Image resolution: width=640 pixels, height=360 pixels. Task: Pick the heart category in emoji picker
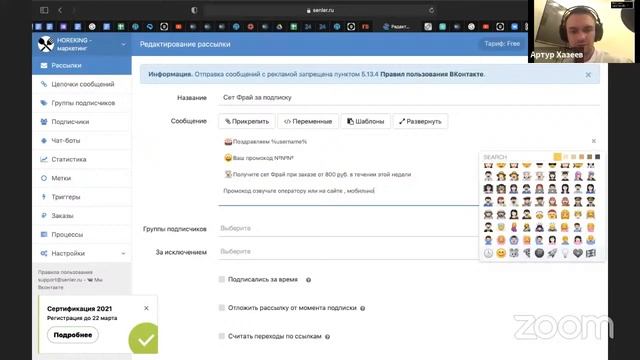(578, 253)
